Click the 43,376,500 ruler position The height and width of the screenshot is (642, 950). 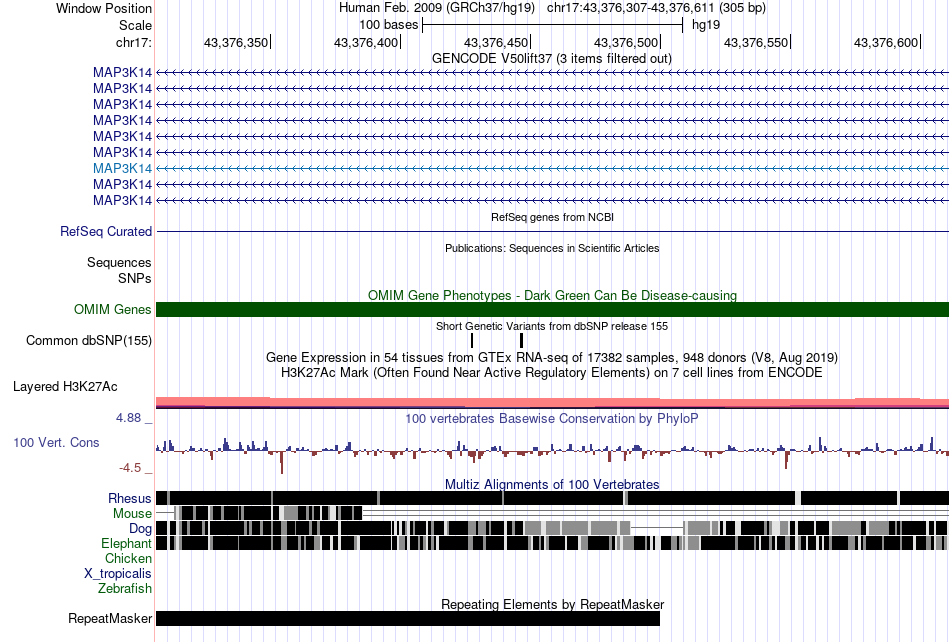(626, 42)
